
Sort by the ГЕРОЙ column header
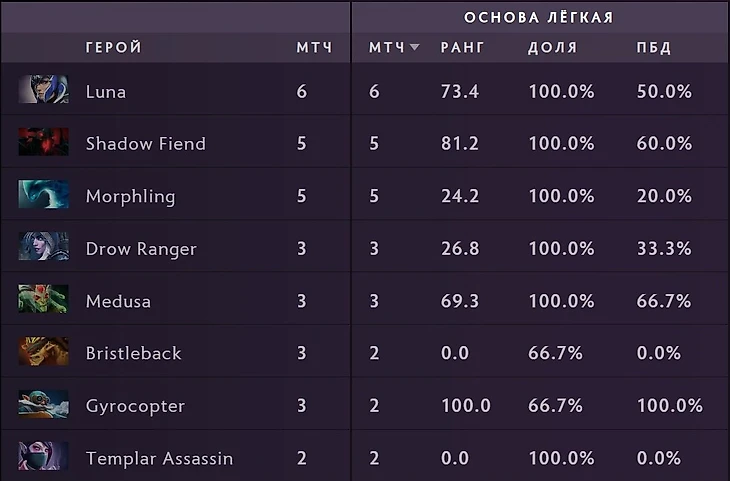[114, 47]
